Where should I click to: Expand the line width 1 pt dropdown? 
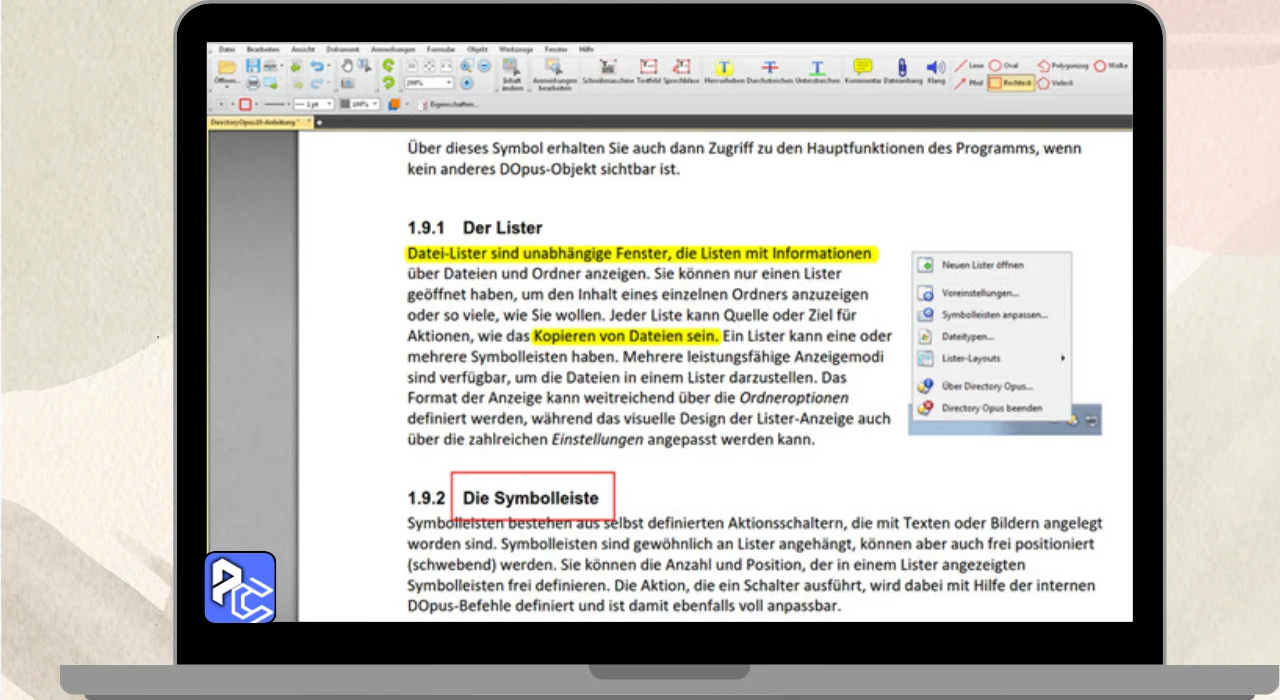click(330, 104)
